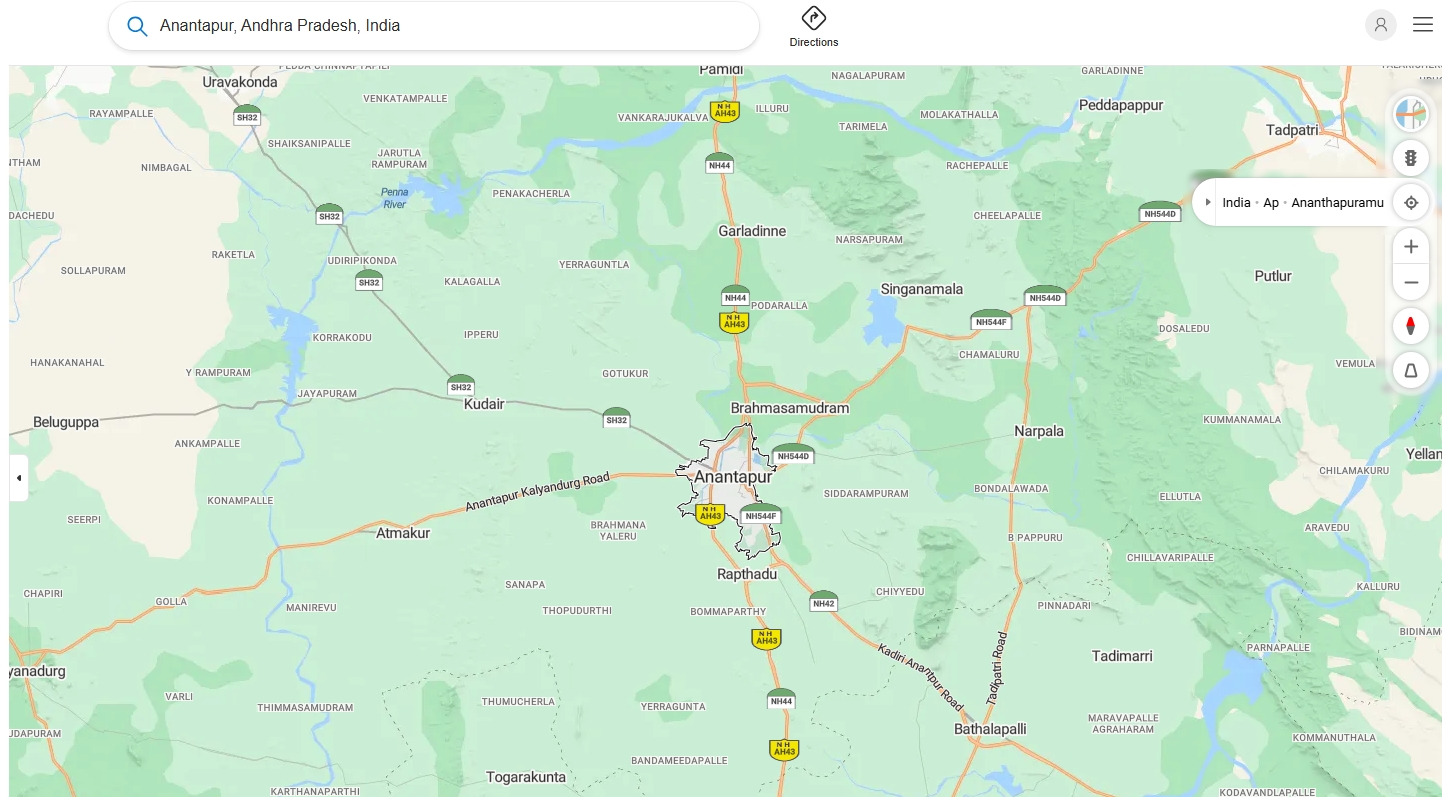This screenshot has width=1442, height=797.
Task: Click the magnifier search icon
Action: (x=137, y=26)
